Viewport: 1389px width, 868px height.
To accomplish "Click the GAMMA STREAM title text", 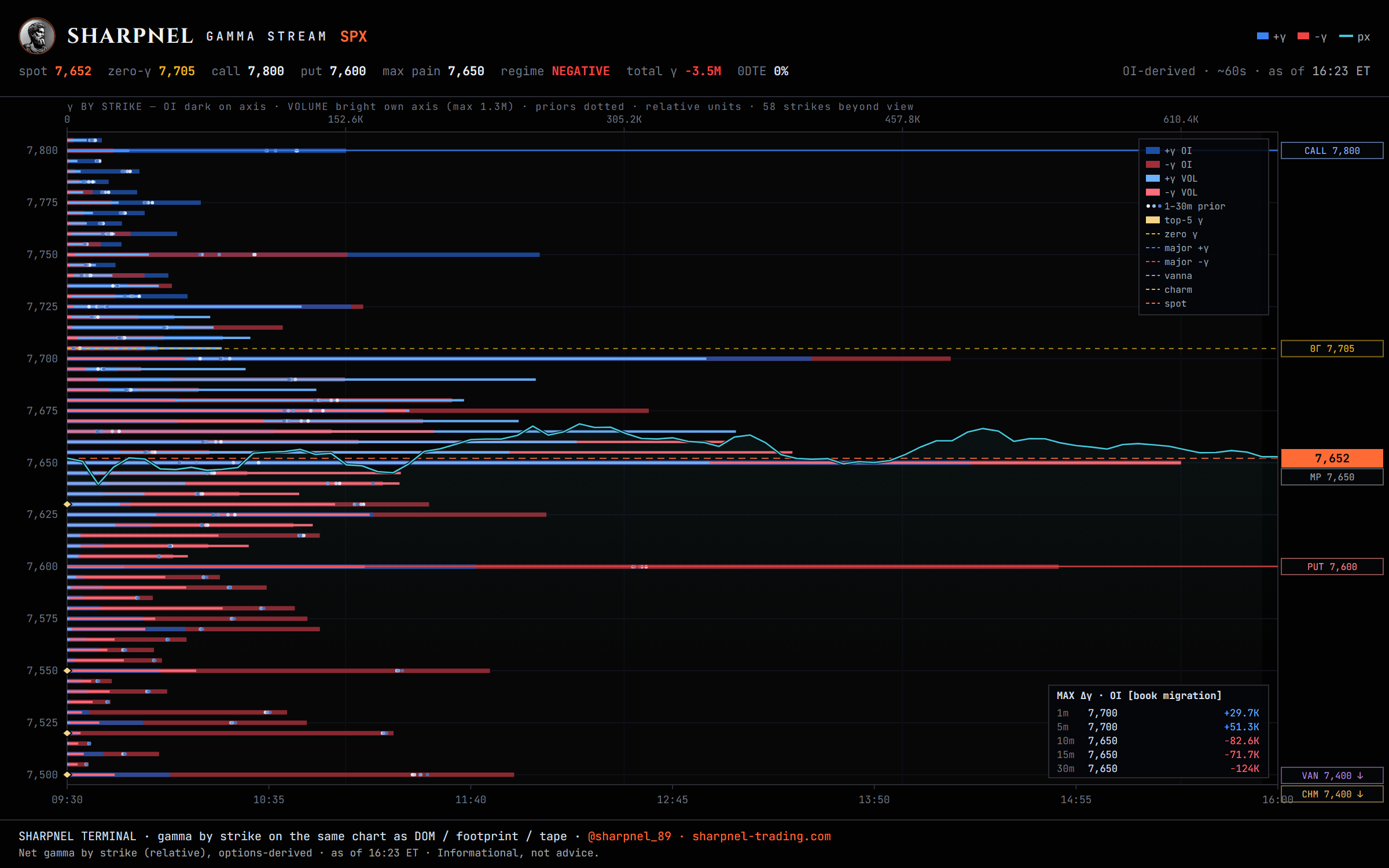I will pyautogui.click(x=266, y=36).
